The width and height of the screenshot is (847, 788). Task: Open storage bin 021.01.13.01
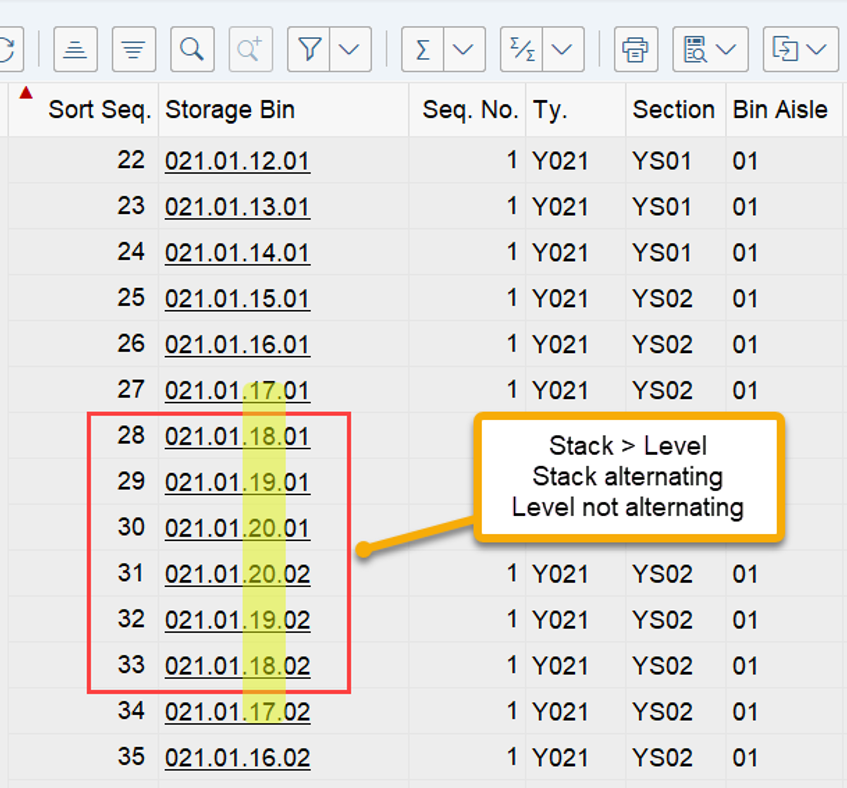237,207
